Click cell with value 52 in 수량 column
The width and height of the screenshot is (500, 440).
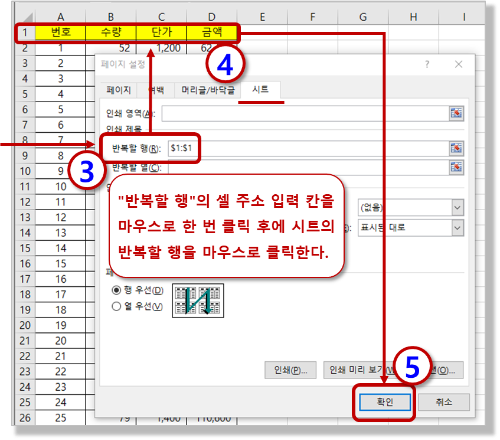coord(111,48)
